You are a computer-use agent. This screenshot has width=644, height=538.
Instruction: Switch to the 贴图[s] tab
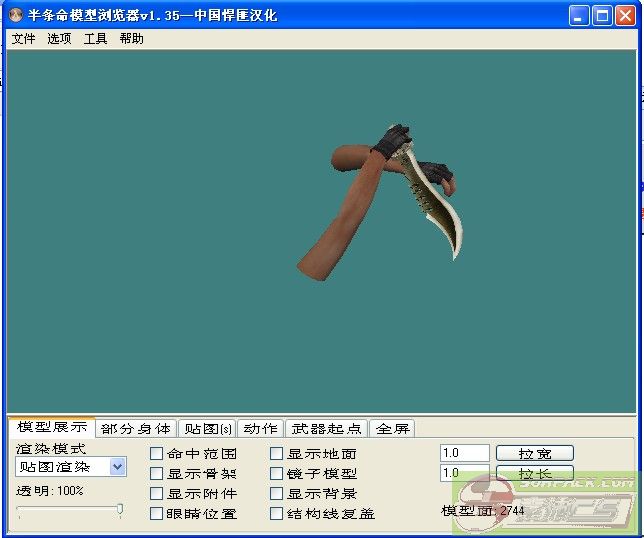[x=207, y=429]
